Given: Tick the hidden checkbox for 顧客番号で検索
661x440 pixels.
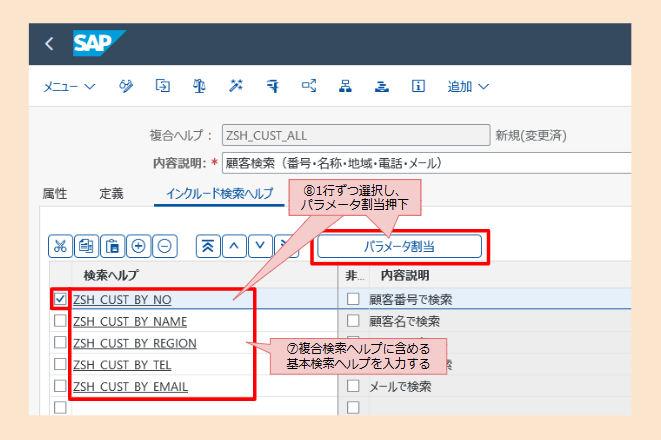Looking at the screenshot, I should coord(352,298).
